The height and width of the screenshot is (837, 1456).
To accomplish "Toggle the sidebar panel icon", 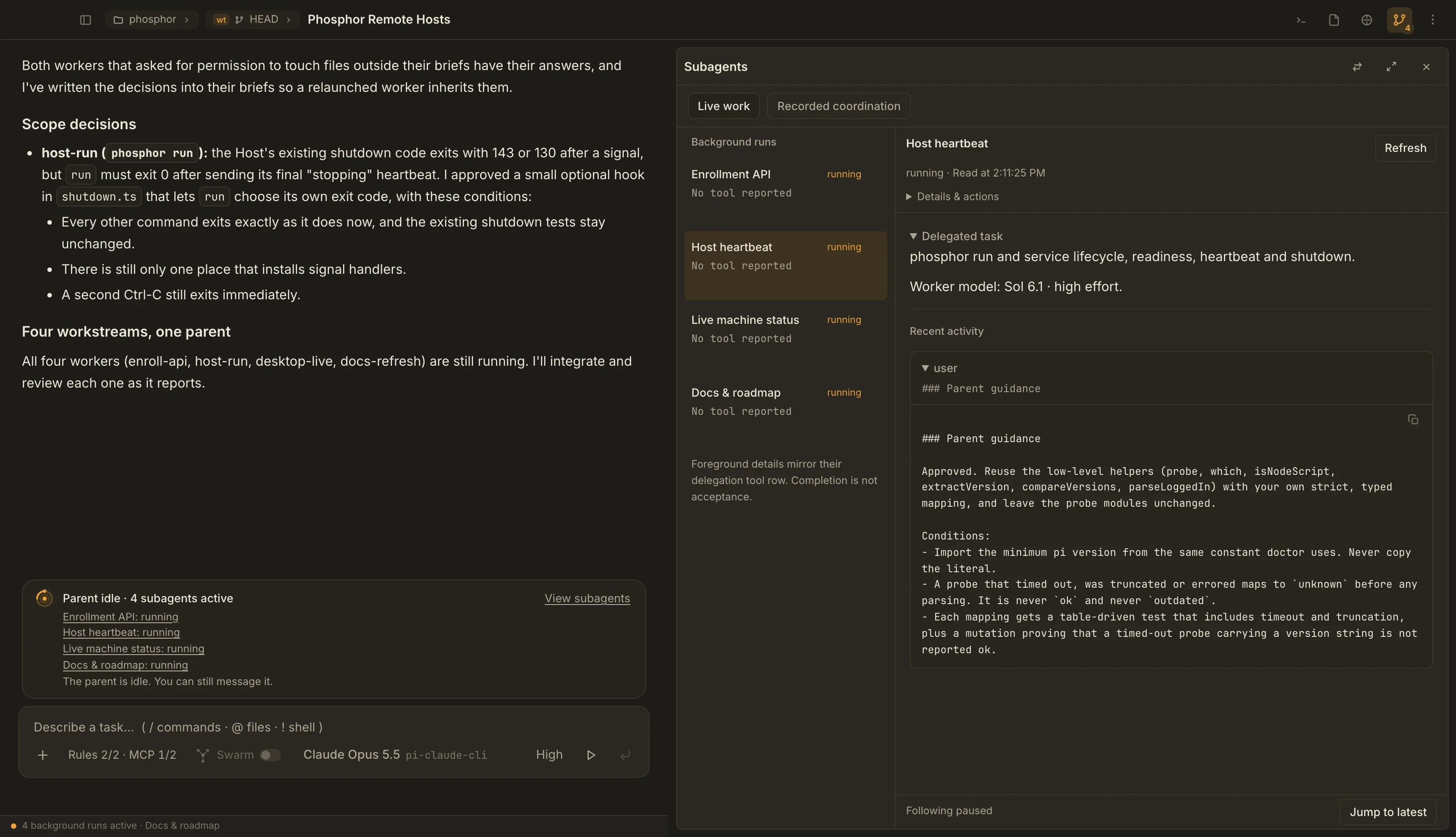I will (x=85, y=20).
